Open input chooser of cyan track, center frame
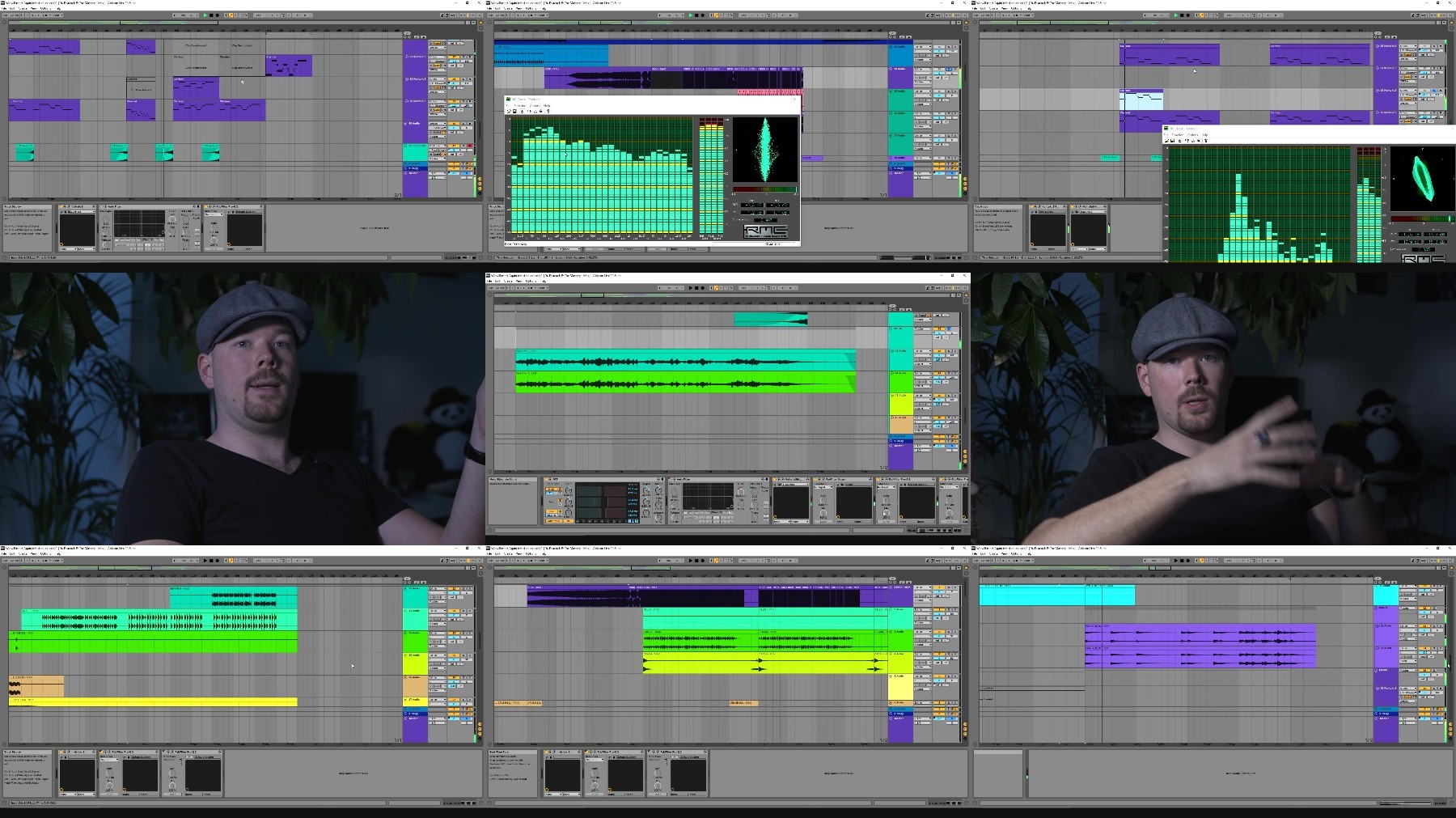Image resolution: width=1456 pixels, height=818 pixels. coord(923,351)
